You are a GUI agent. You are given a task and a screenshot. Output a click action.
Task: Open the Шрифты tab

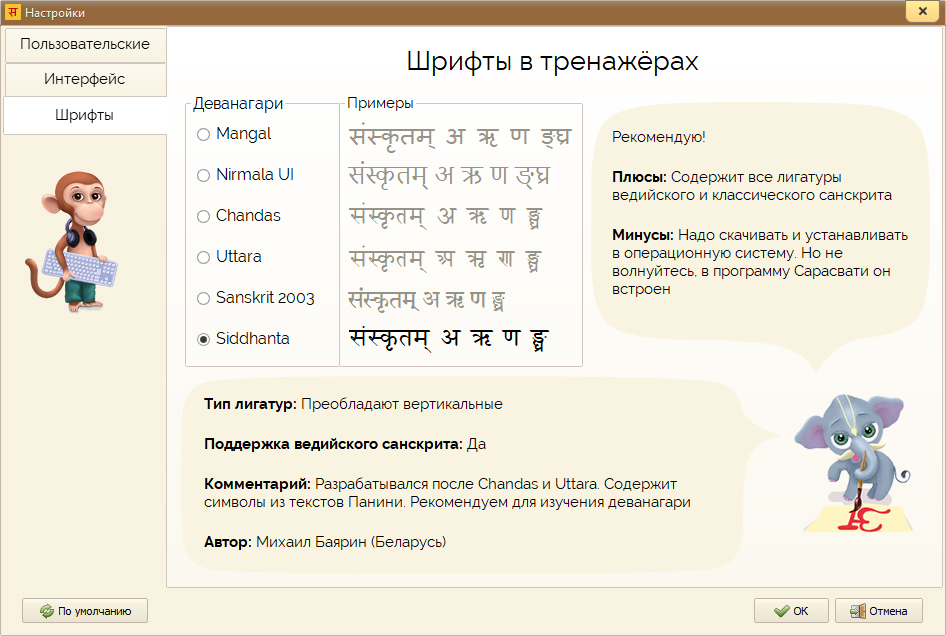pyautogui.click(x=85, y=115)
